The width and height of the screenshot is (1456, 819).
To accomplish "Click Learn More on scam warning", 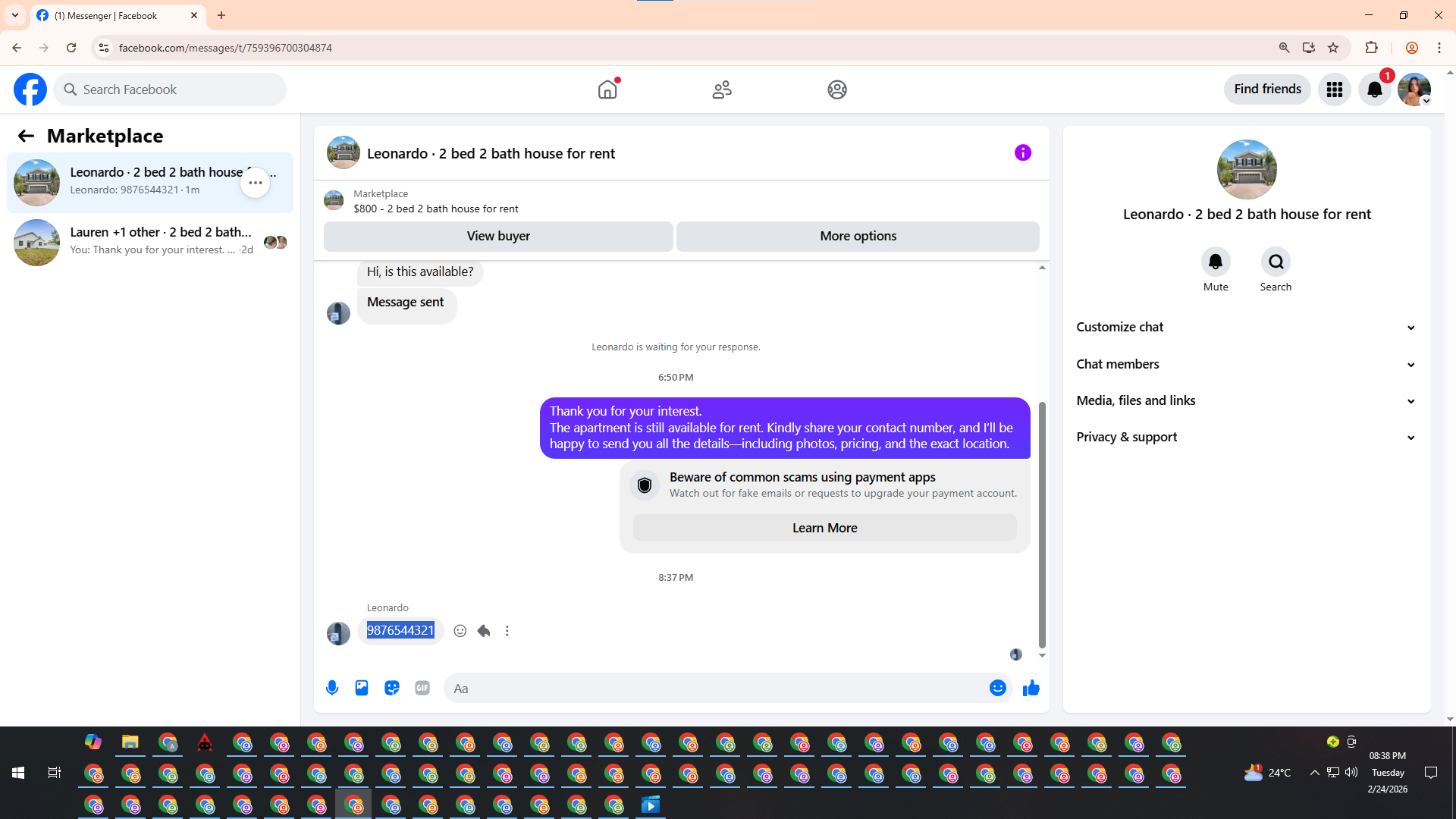I will (824, 528).
